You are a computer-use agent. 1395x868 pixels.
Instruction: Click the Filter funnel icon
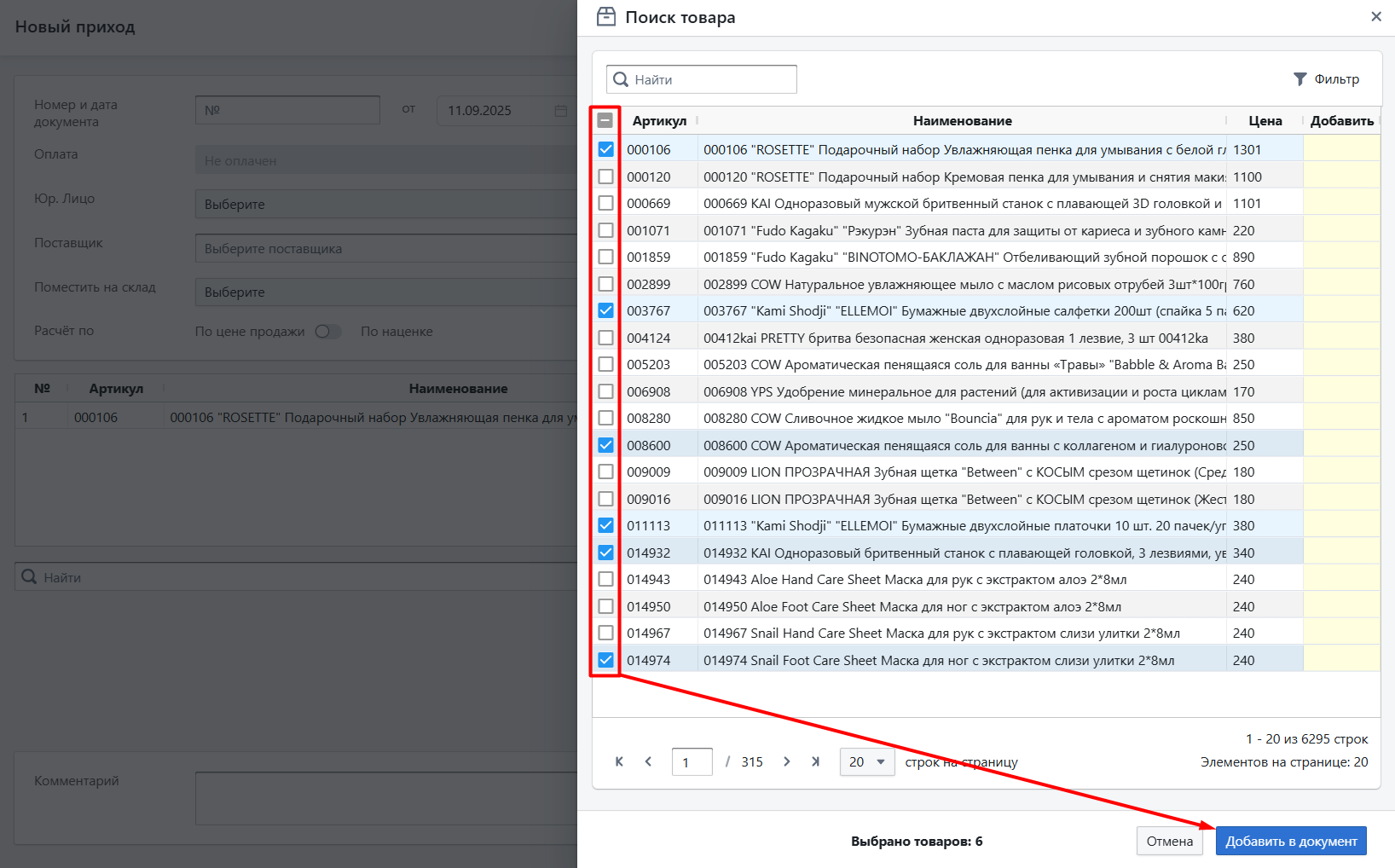(x=1299, y=79)
